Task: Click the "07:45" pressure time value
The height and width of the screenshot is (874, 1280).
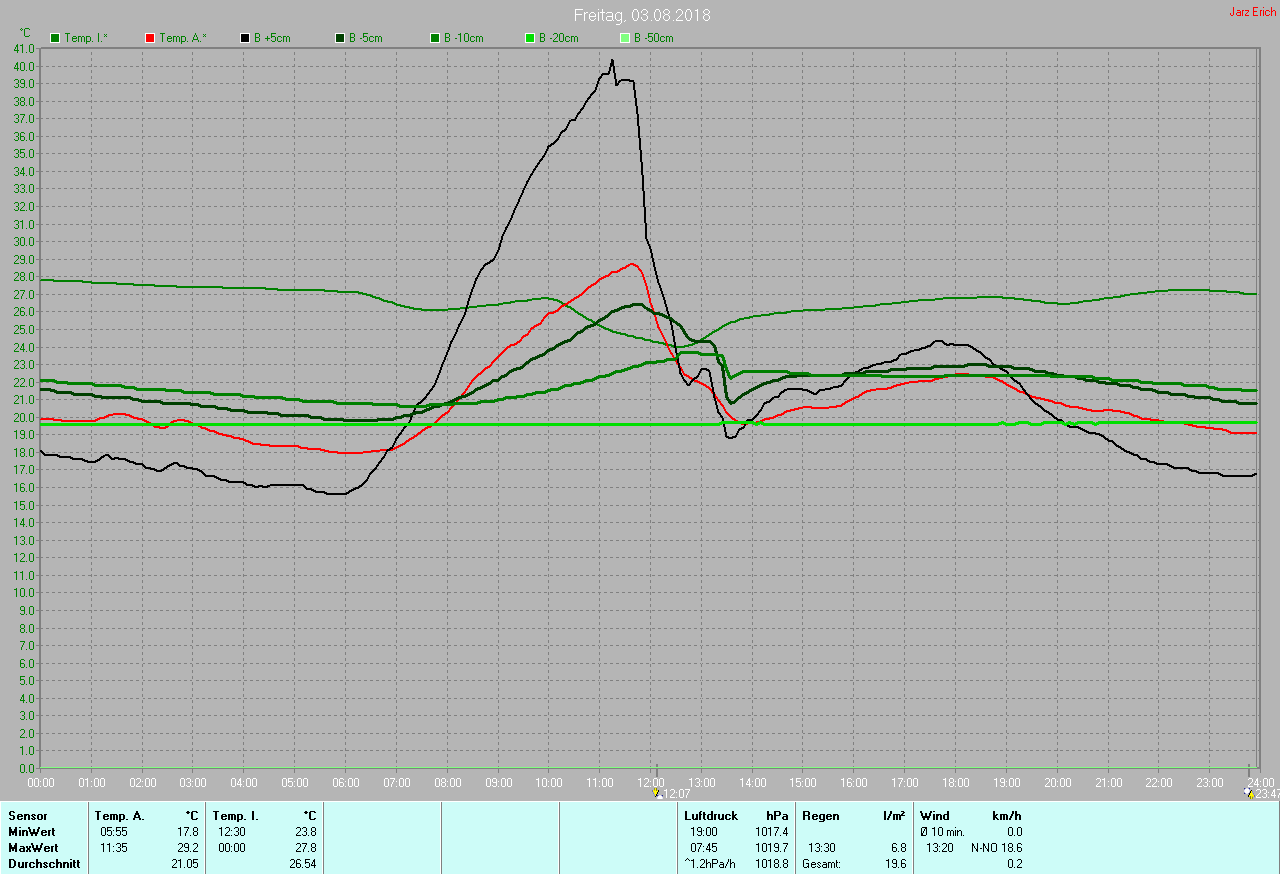Action: (703, 848)
